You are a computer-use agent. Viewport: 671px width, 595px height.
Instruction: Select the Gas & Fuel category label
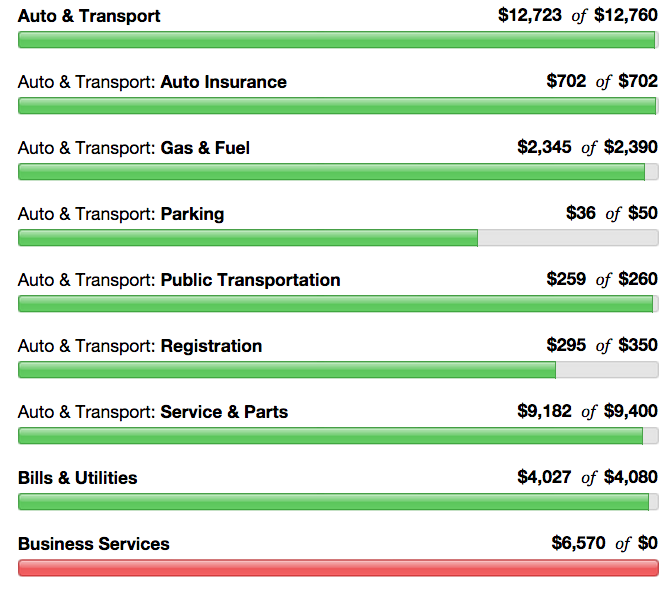[x=205, y=148]
